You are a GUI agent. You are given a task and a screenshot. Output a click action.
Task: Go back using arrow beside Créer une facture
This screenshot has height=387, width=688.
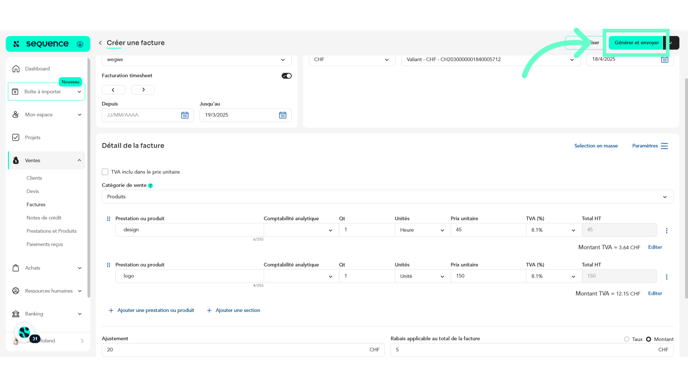pyautogui.click(x=100, y=43)
